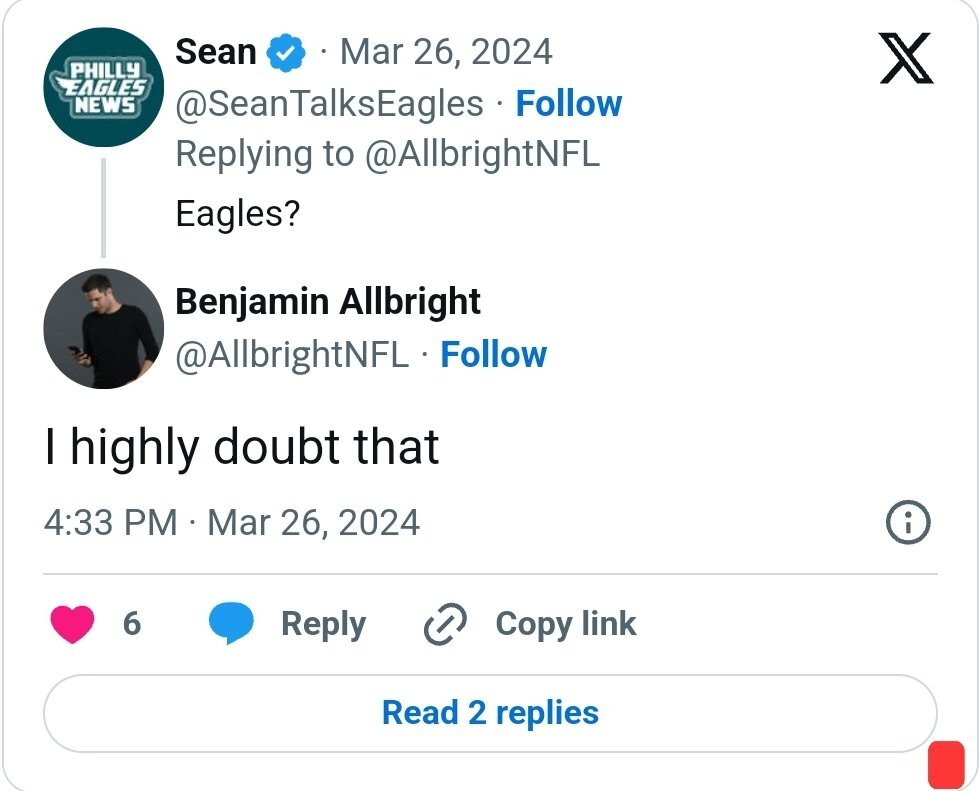The height and width of the screenshot is (791, 979).
Task: Follow @SeanTalksEagles
Action: click(x=568, y=103)
